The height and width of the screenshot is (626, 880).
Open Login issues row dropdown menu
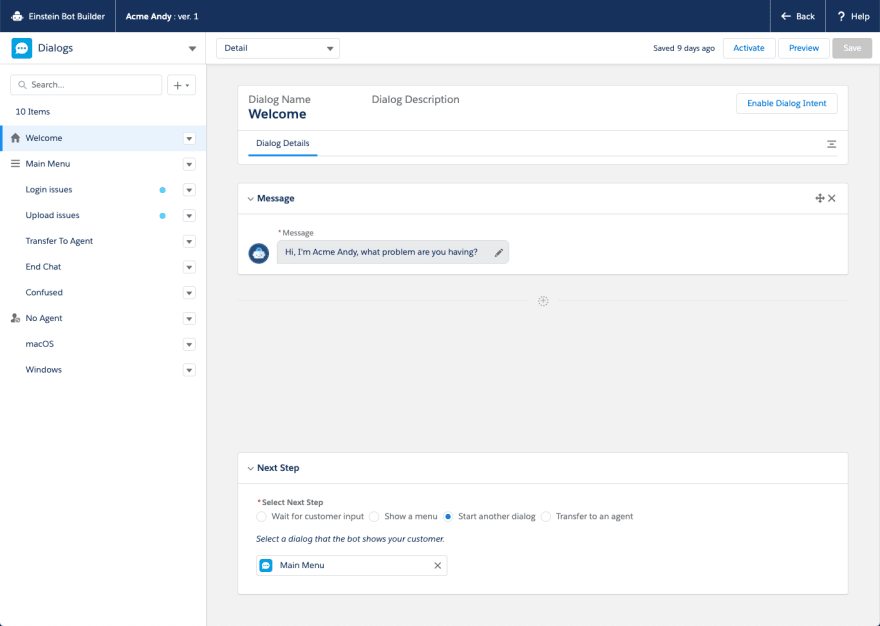coord(189,190)
